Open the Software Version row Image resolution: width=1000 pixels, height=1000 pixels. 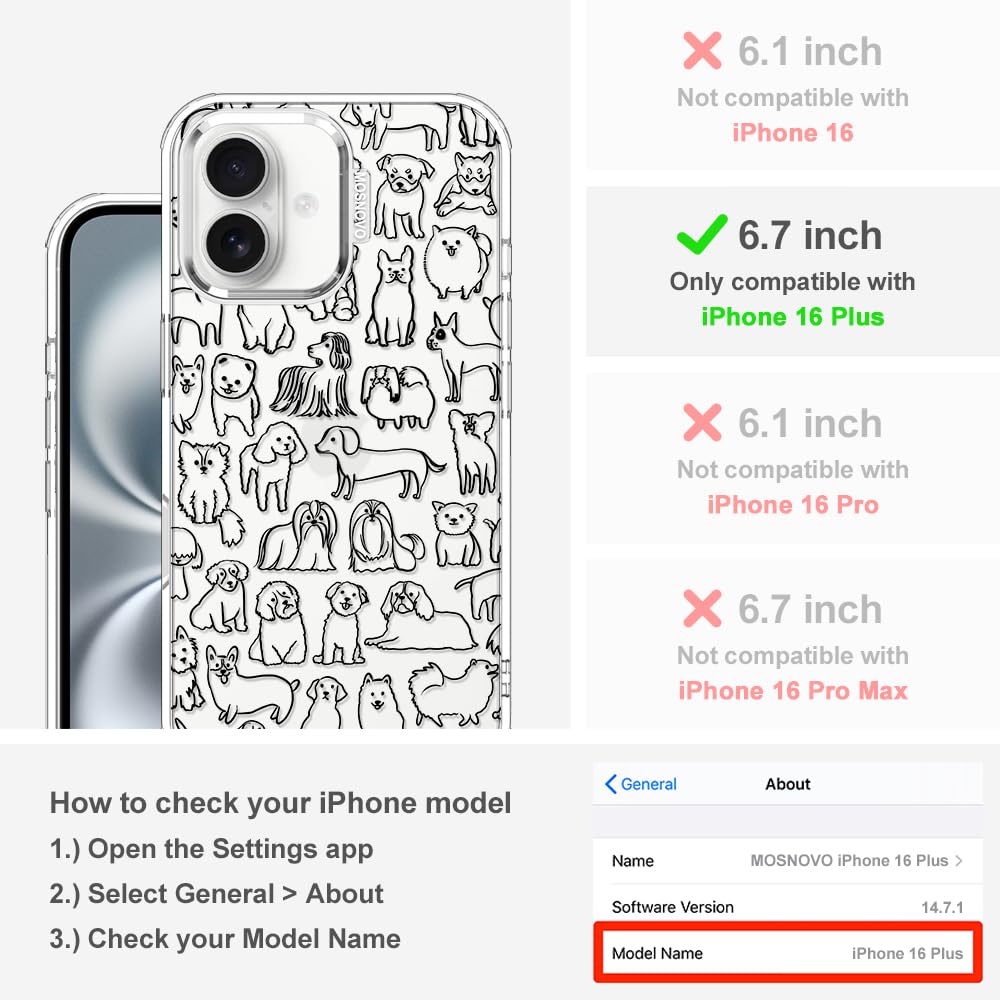(x=788, y=907)
